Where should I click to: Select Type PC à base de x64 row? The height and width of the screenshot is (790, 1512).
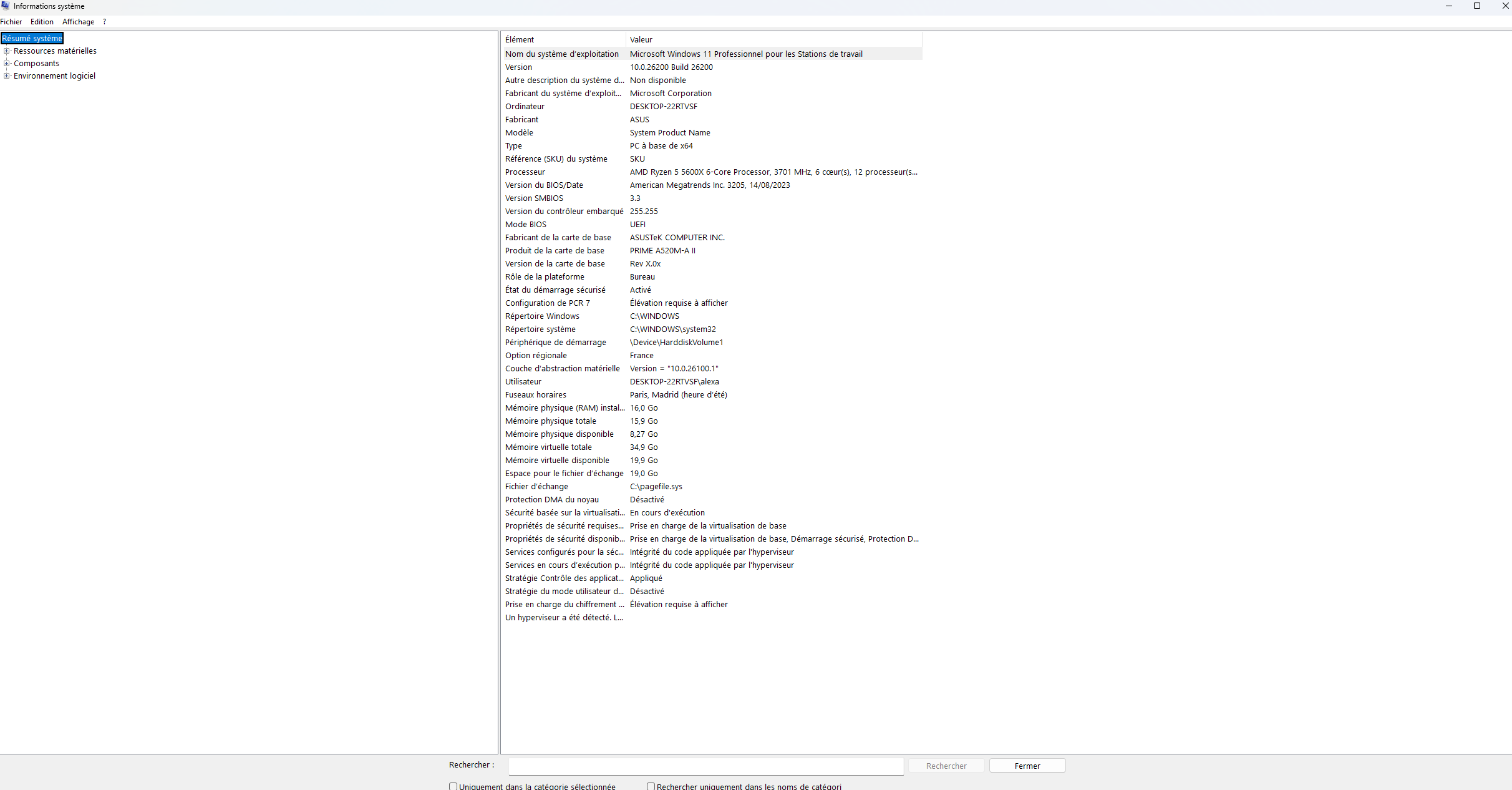click(x=712, y=146)
